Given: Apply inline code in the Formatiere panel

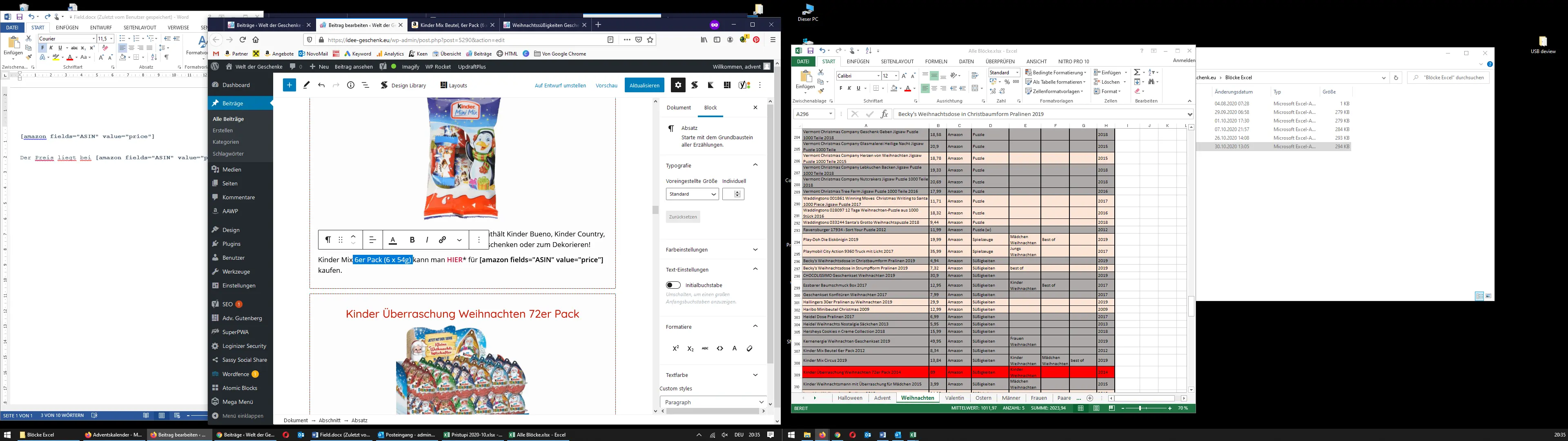Looking at the screenshot, I should 720,348.
